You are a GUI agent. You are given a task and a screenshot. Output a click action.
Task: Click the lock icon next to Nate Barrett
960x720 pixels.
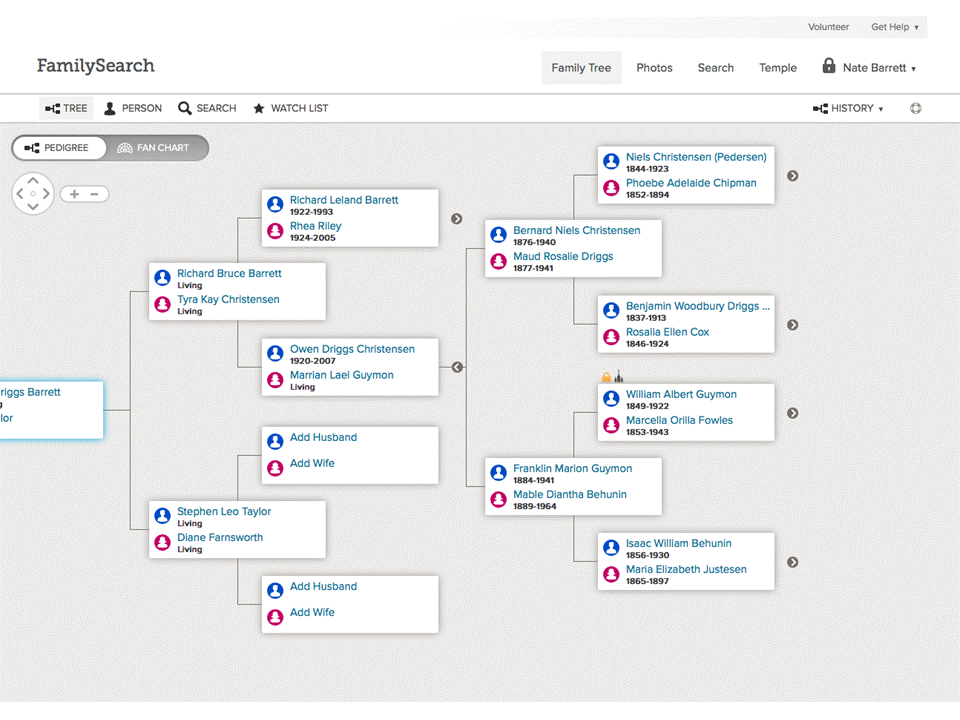tap(828, 67)
